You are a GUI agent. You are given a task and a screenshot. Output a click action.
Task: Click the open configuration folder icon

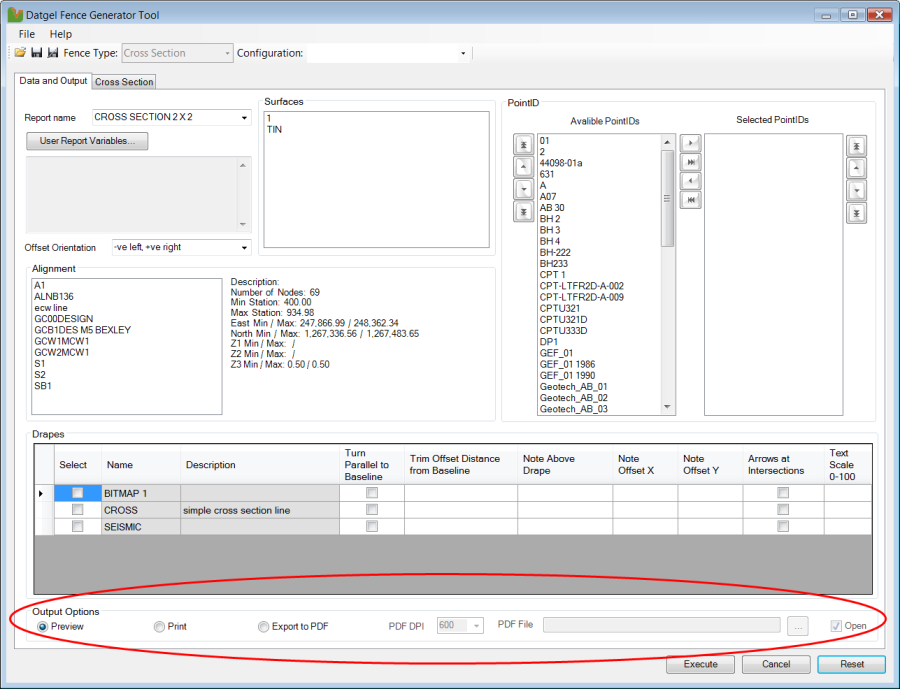[20, 53]
